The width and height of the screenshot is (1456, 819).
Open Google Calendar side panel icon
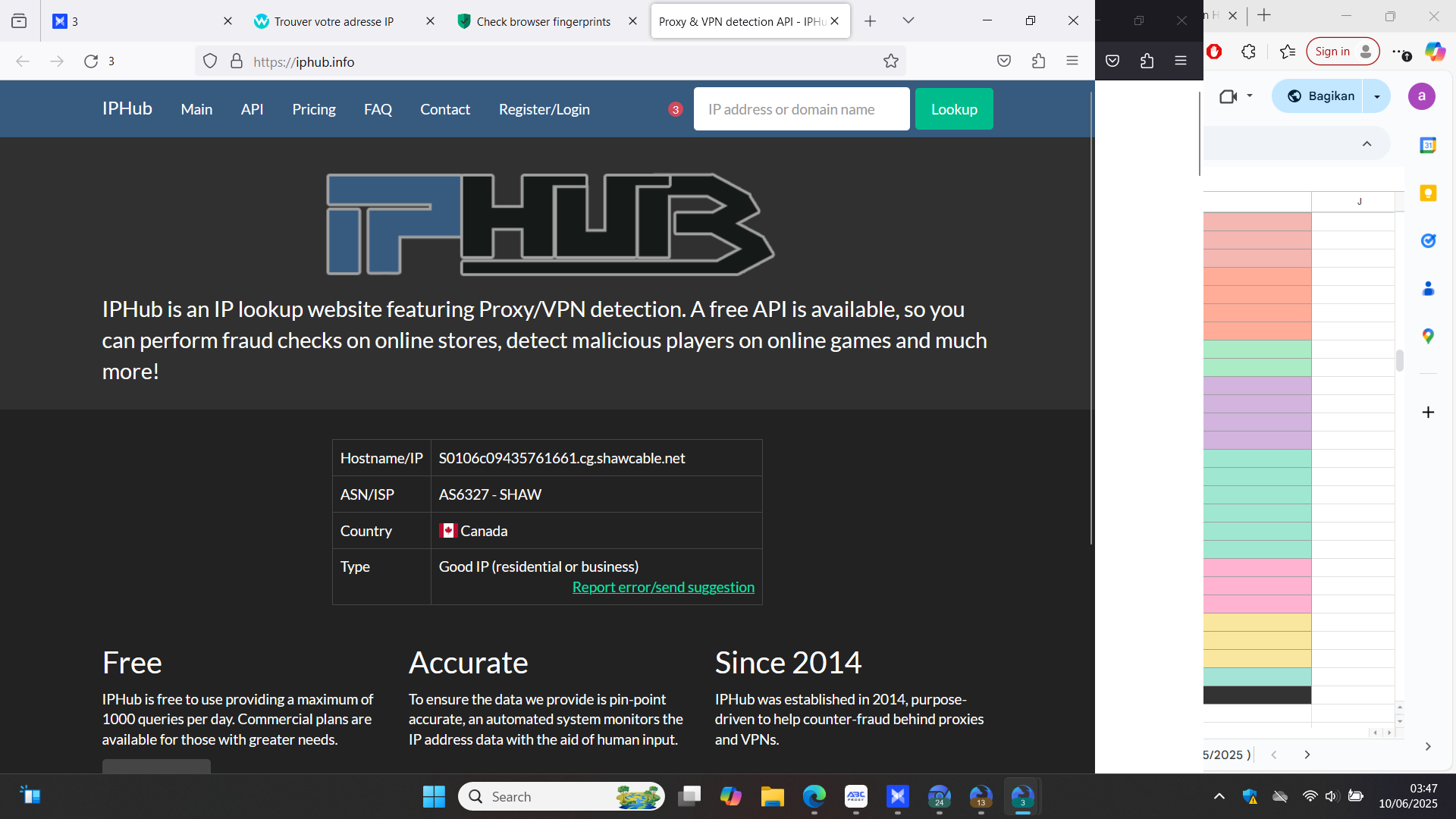[x=1428, y=145]
